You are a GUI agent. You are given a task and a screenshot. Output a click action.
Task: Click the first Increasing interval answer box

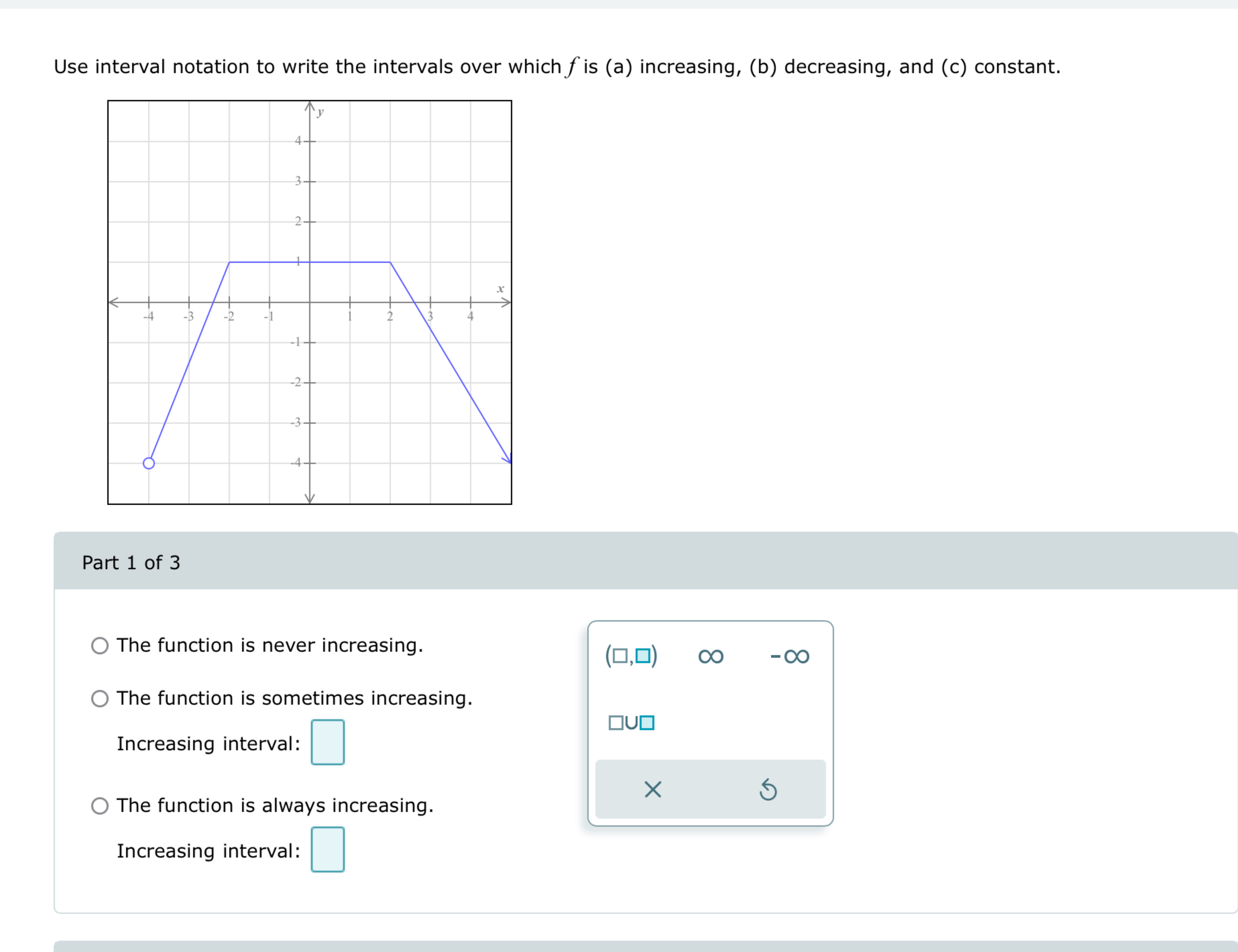328,743
